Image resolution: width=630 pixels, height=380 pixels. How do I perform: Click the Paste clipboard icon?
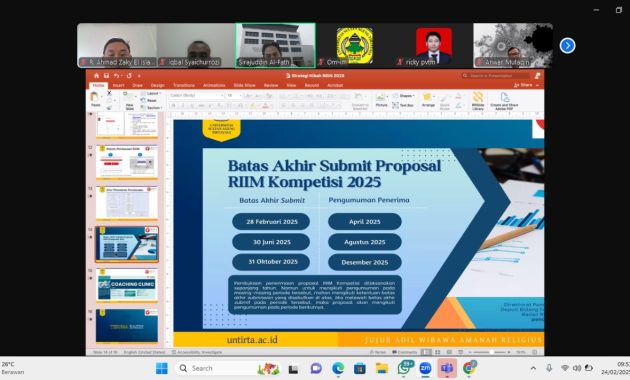coord(95,98)
